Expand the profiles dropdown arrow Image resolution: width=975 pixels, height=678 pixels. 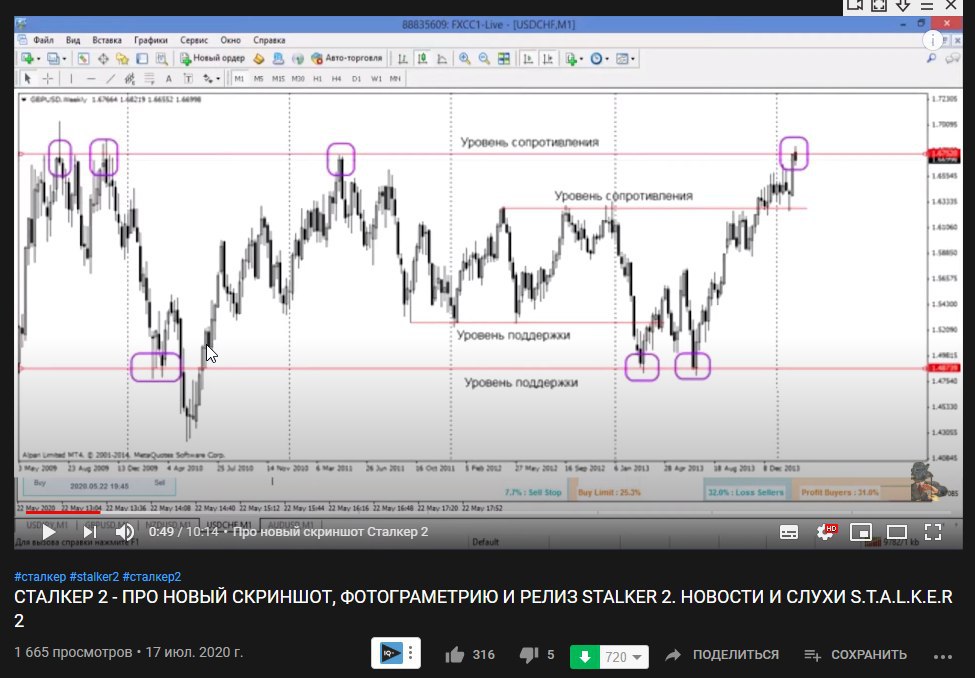pos(65,59)
